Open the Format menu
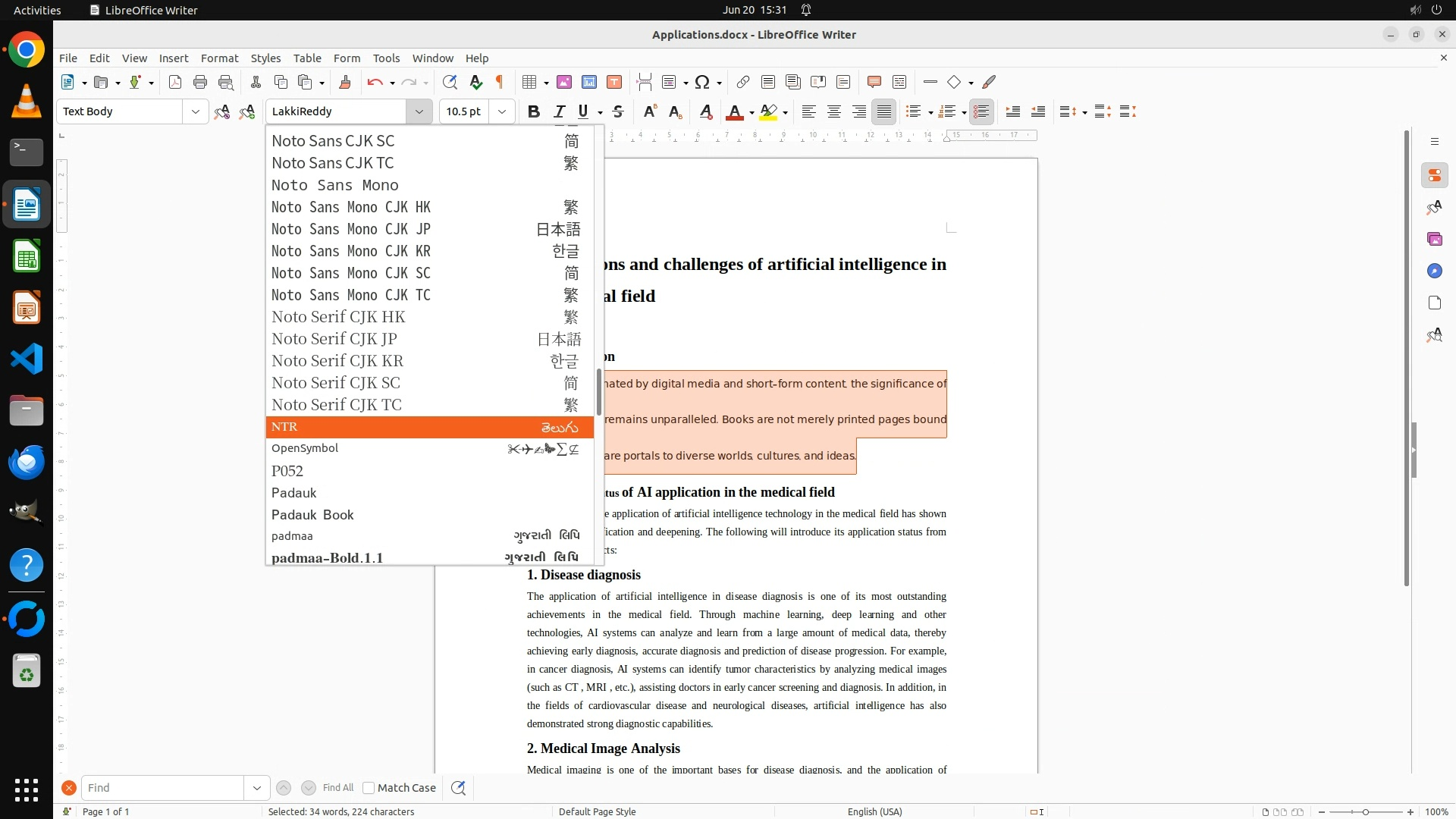 [x=219, y=58]
